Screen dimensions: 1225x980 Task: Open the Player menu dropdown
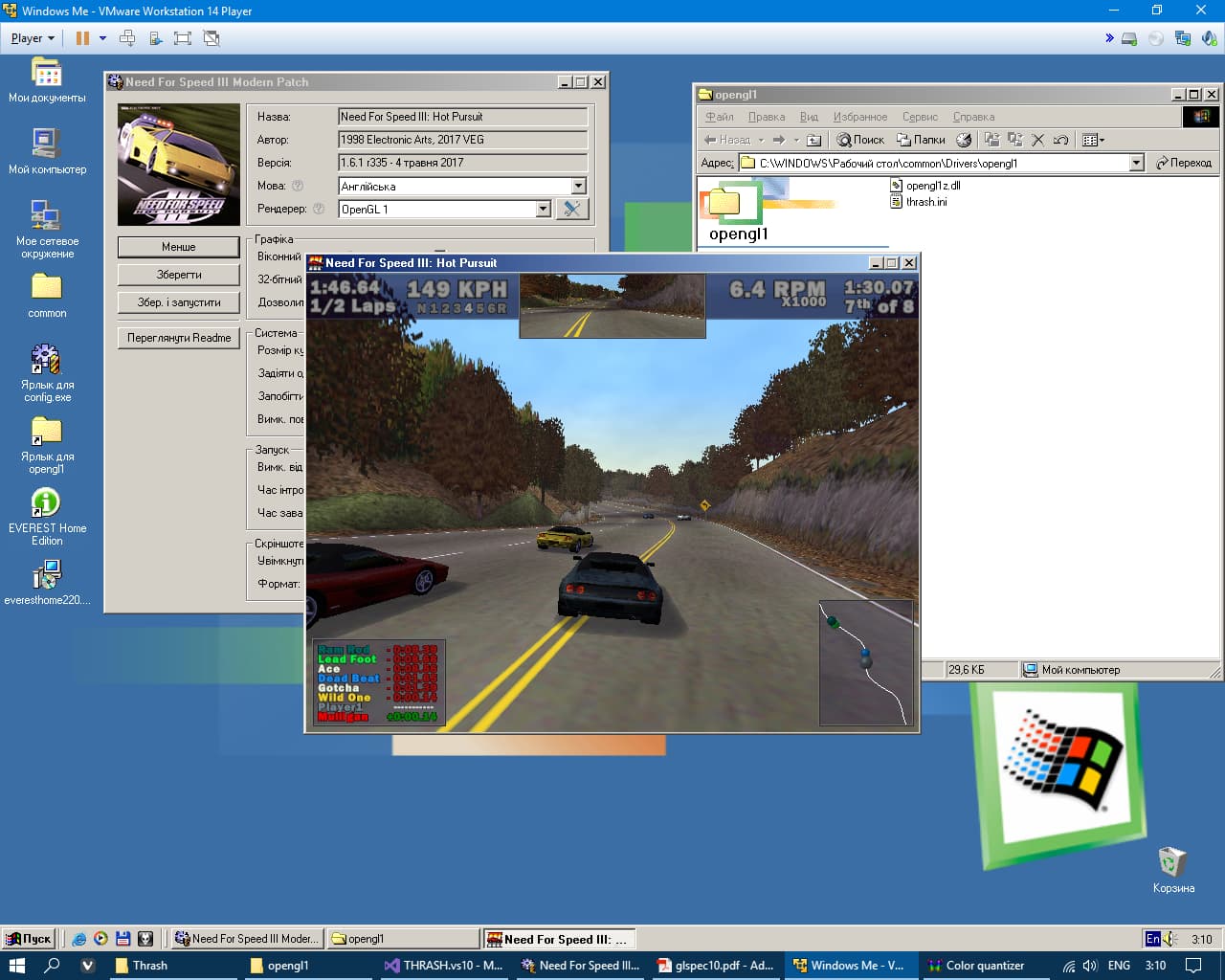(x=33, y=38)
